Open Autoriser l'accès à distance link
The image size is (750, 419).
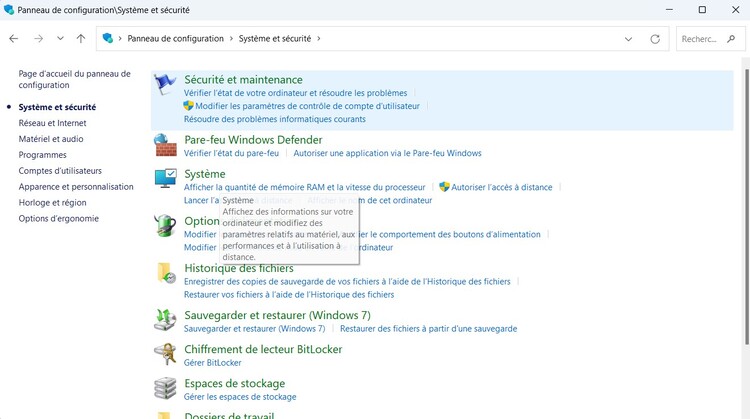pos(502,187)
